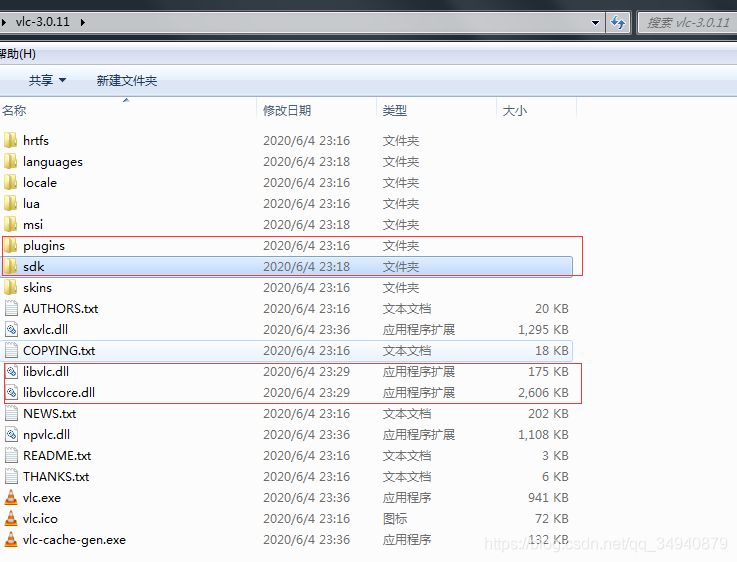
Task: Select the file name libvlccore.dll
Action: (59, 392)
